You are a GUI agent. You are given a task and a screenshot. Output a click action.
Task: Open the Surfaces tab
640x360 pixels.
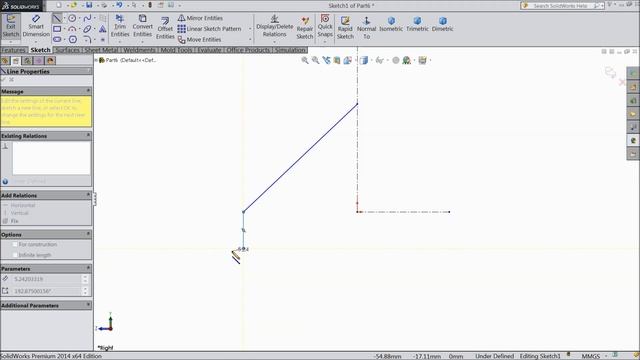pyautogui.click(x=67, y=50)
